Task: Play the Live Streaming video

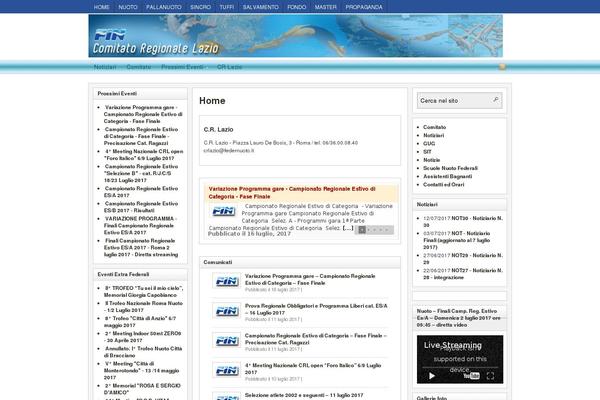Action: click(x=432, y=376)
